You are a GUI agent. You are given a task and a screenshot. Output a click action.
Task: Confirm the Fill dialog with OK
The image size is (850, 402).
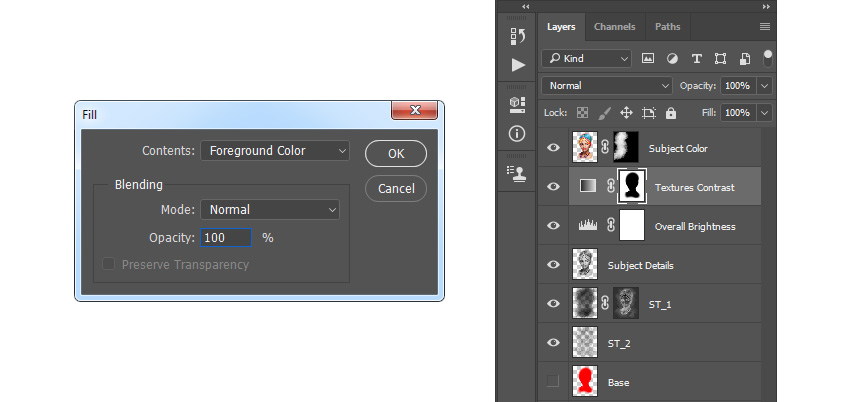396,153
